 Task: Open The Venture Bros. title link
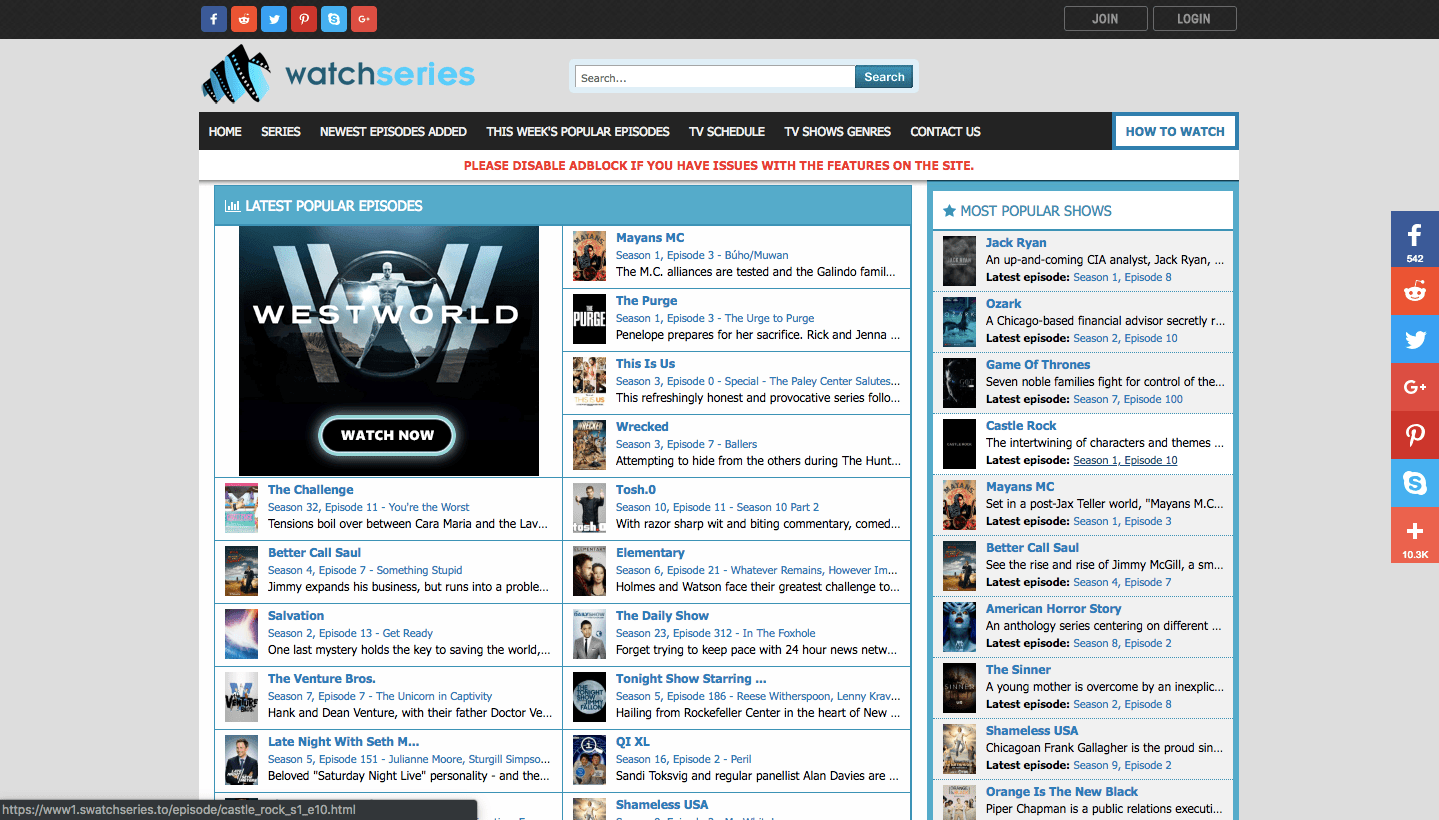click(x=321, y=679)
